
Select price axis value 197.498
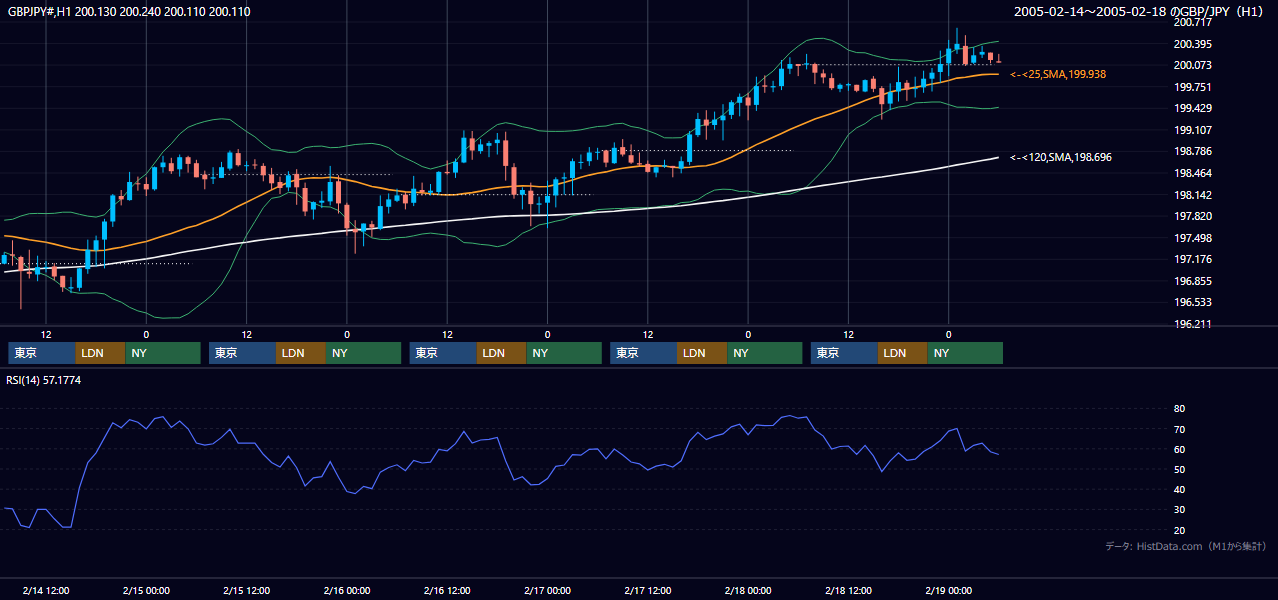[1192, 238]
